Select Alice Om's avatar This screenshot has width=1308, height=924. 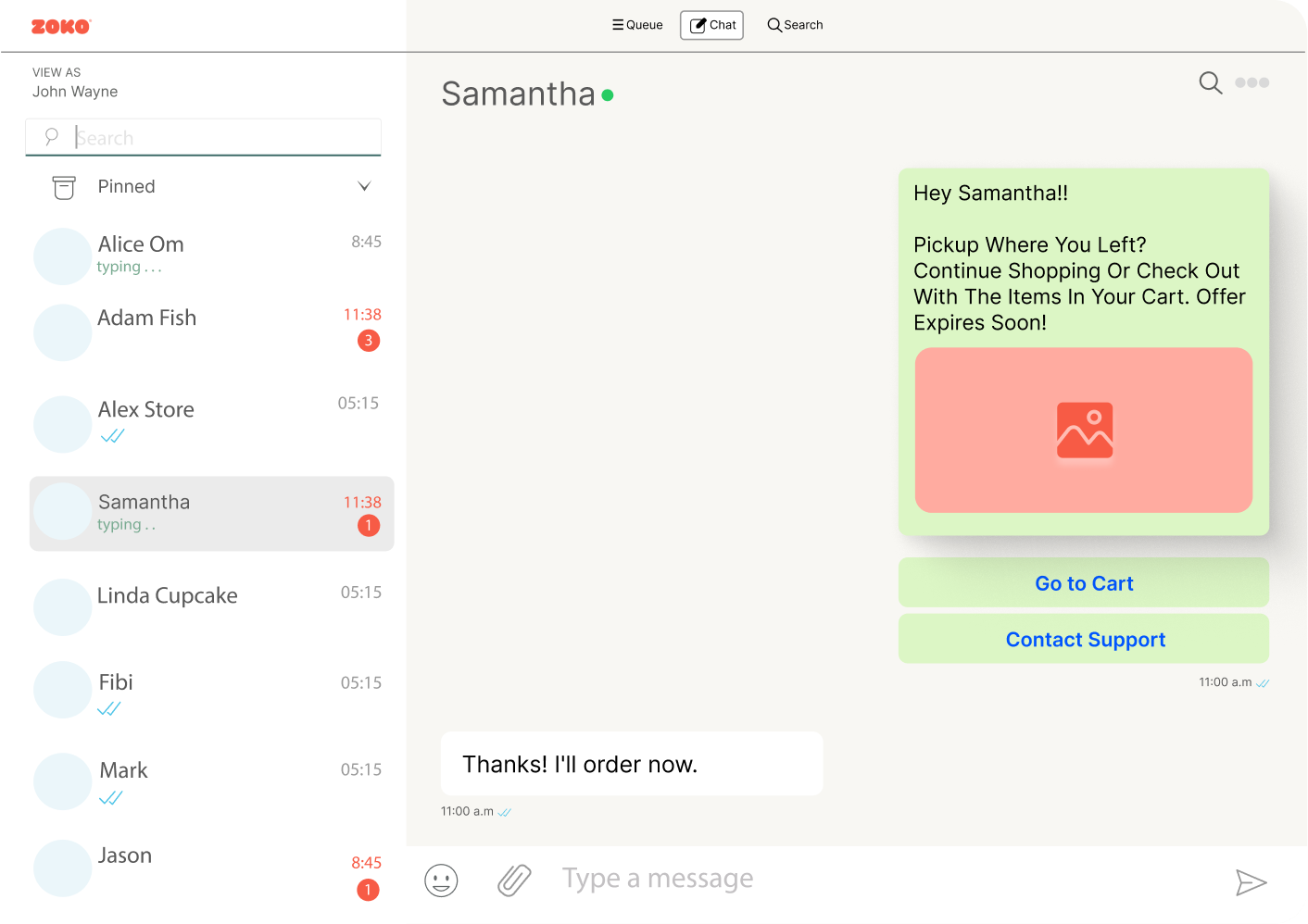click(x=62, y=256)
